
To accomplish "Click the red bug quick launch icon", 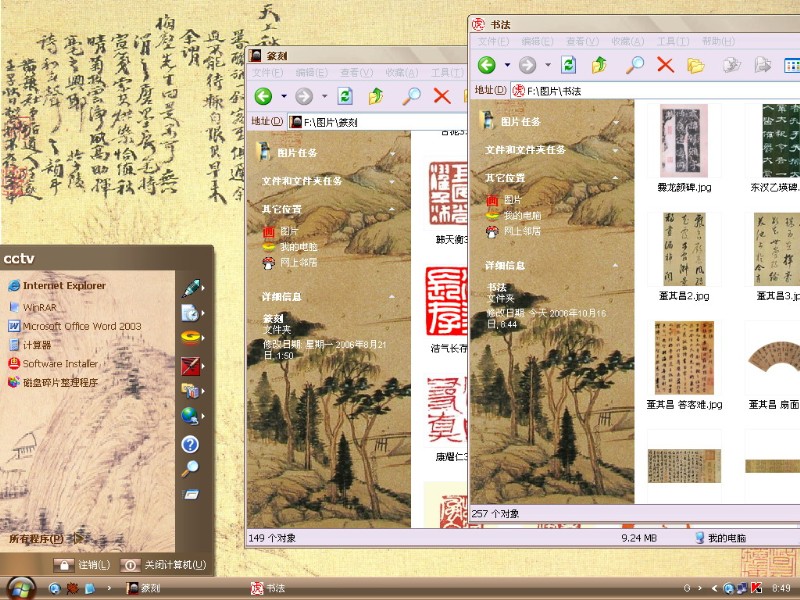I will click(x=72, y=588).
